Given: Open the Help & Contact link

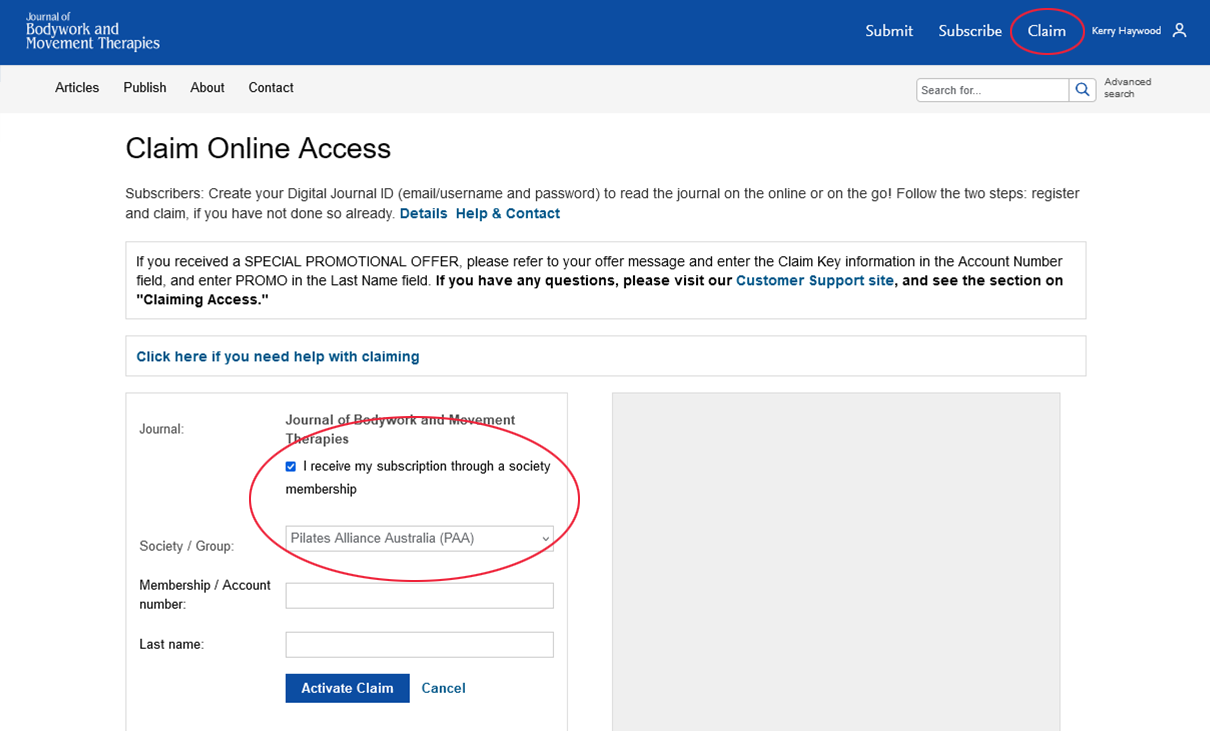Looking at the screenshot, I should click(x=508, y=214).
